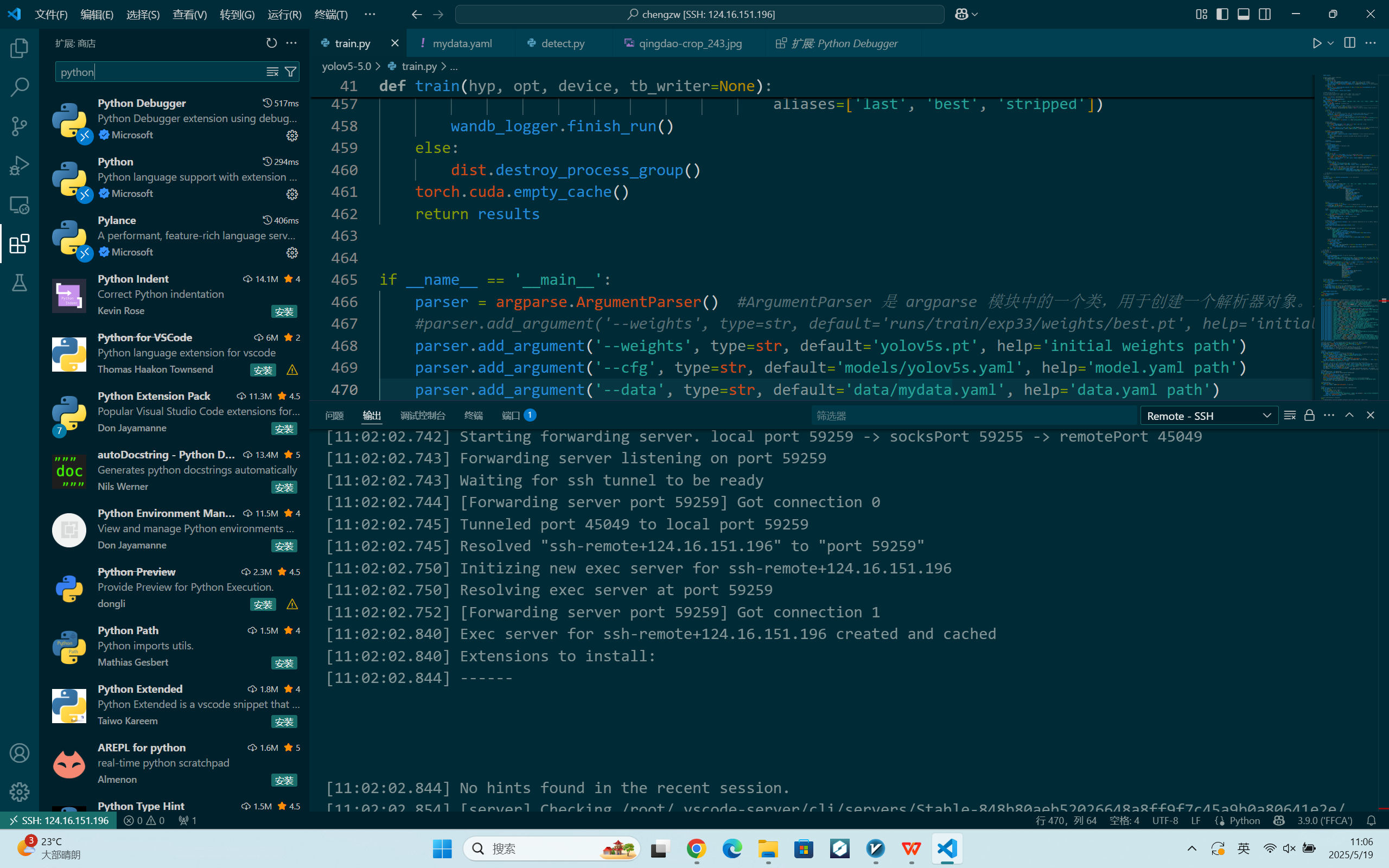
Task: Open more actions in Extensions view header
Action: point(291,43)
